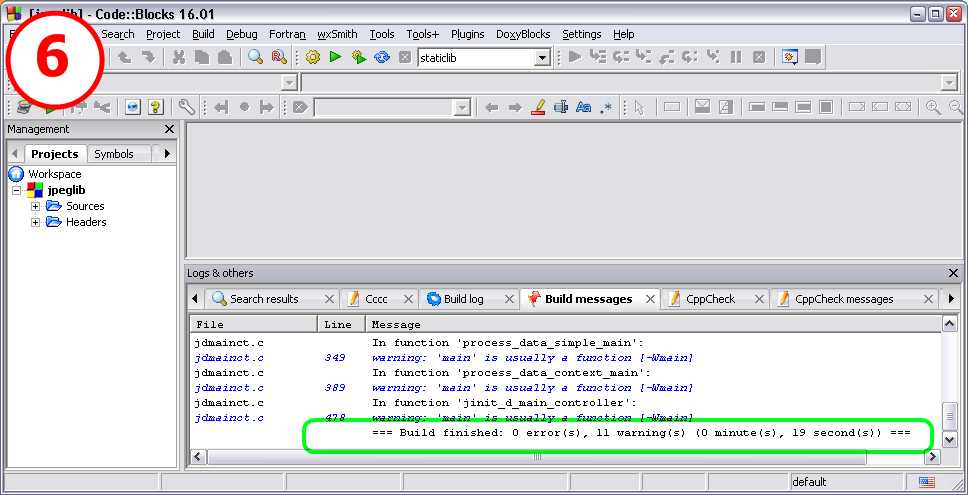The width and height of the screenshot is (968, 495).
Task: Click the Undo arrow icon
Action: (x=125, y=57)
